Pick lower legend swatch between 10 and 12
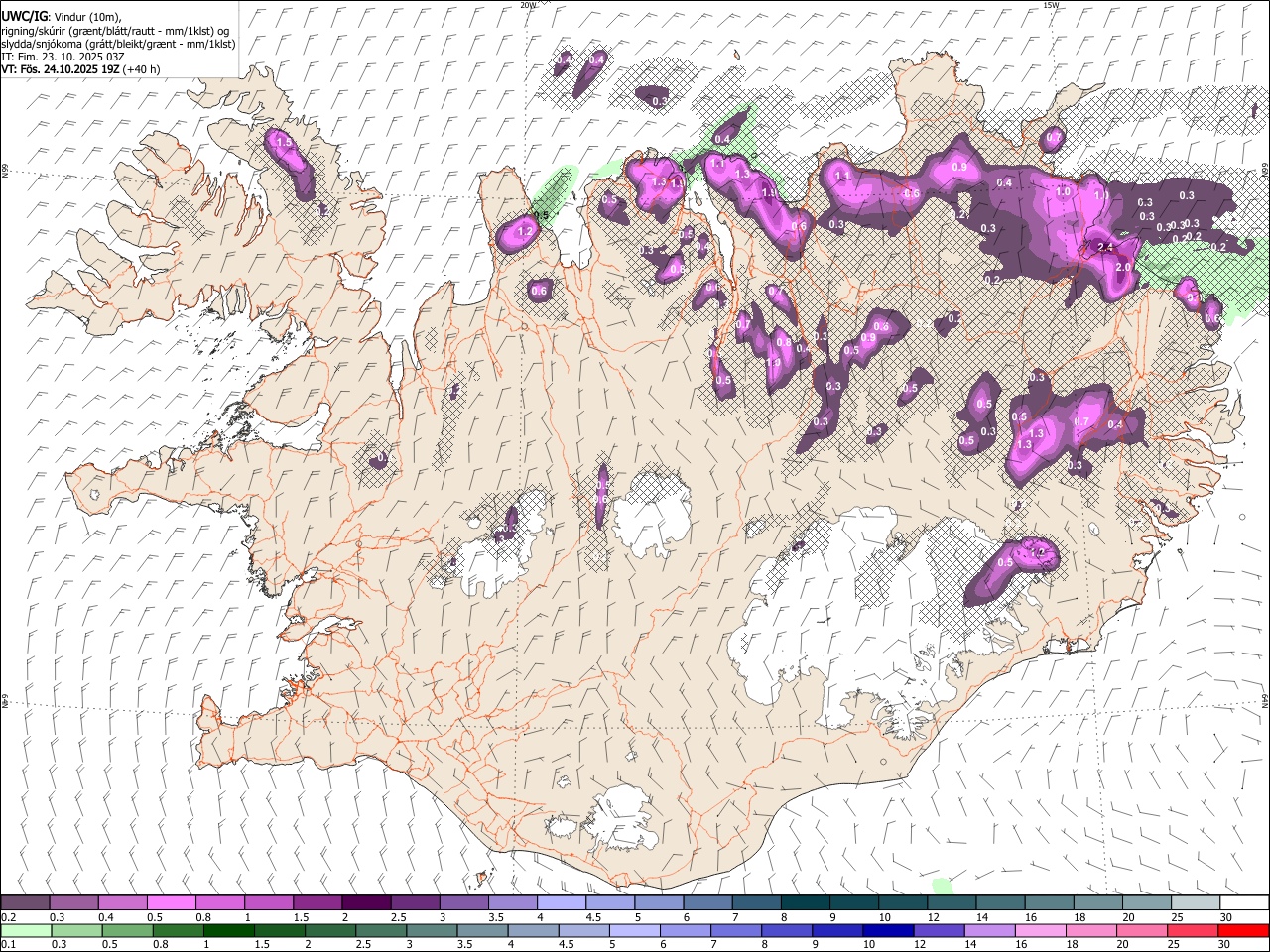 pyautogui.click(x=889, y=930)
